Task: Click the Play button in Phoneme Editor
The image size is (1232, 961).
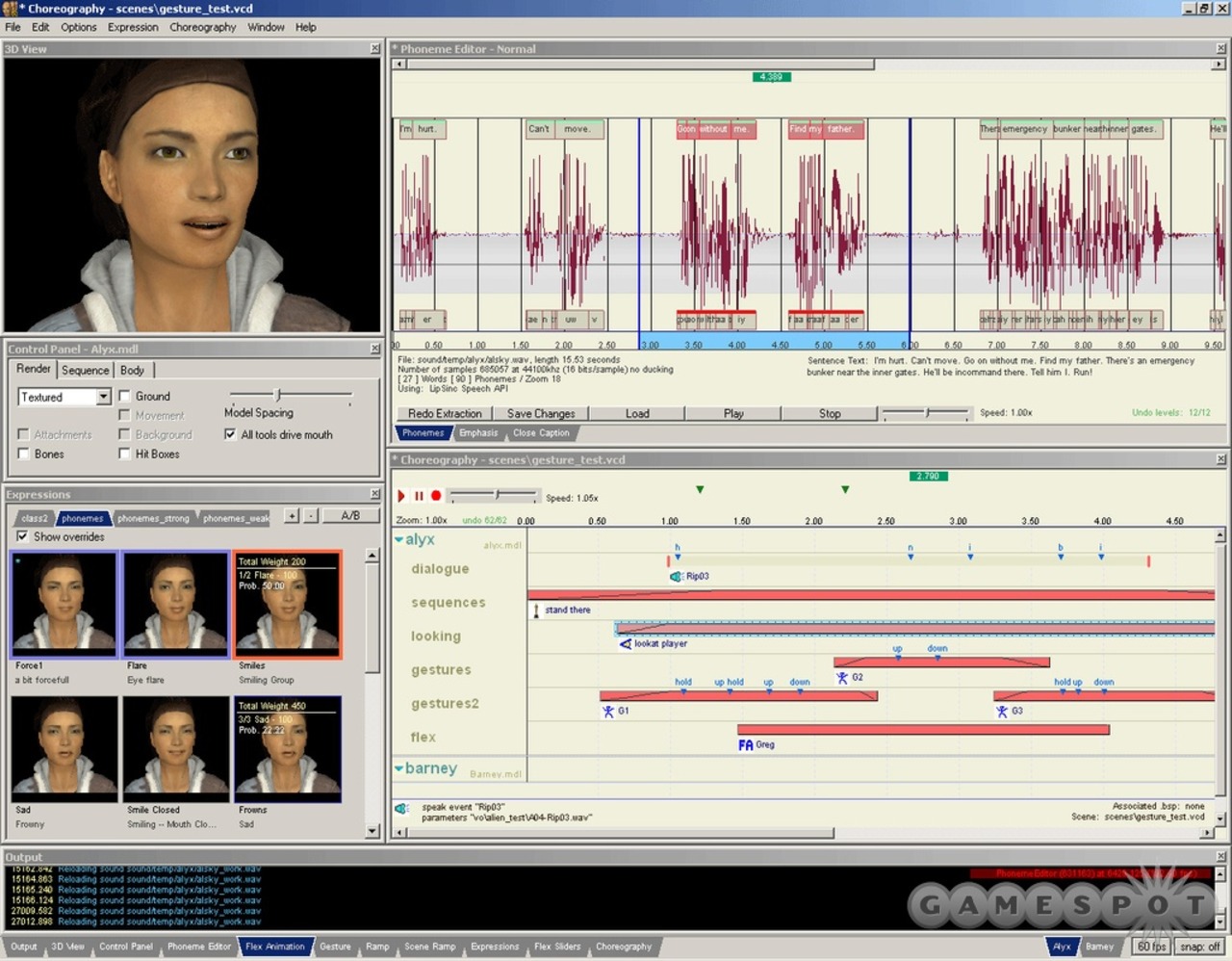Action: (733, 413)
